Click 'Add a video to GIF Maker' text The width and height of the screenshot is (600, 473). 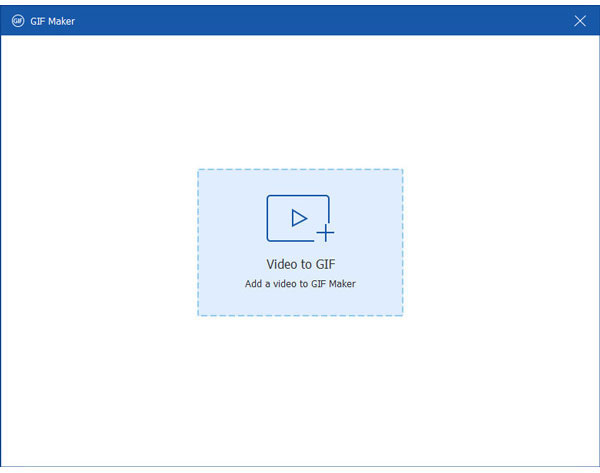click(300, 284)
